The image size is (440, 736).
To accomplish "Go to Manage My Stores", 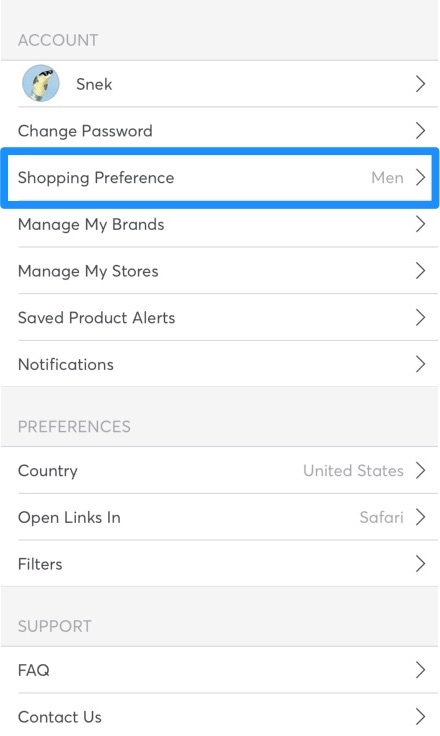I will pos(220,271).
